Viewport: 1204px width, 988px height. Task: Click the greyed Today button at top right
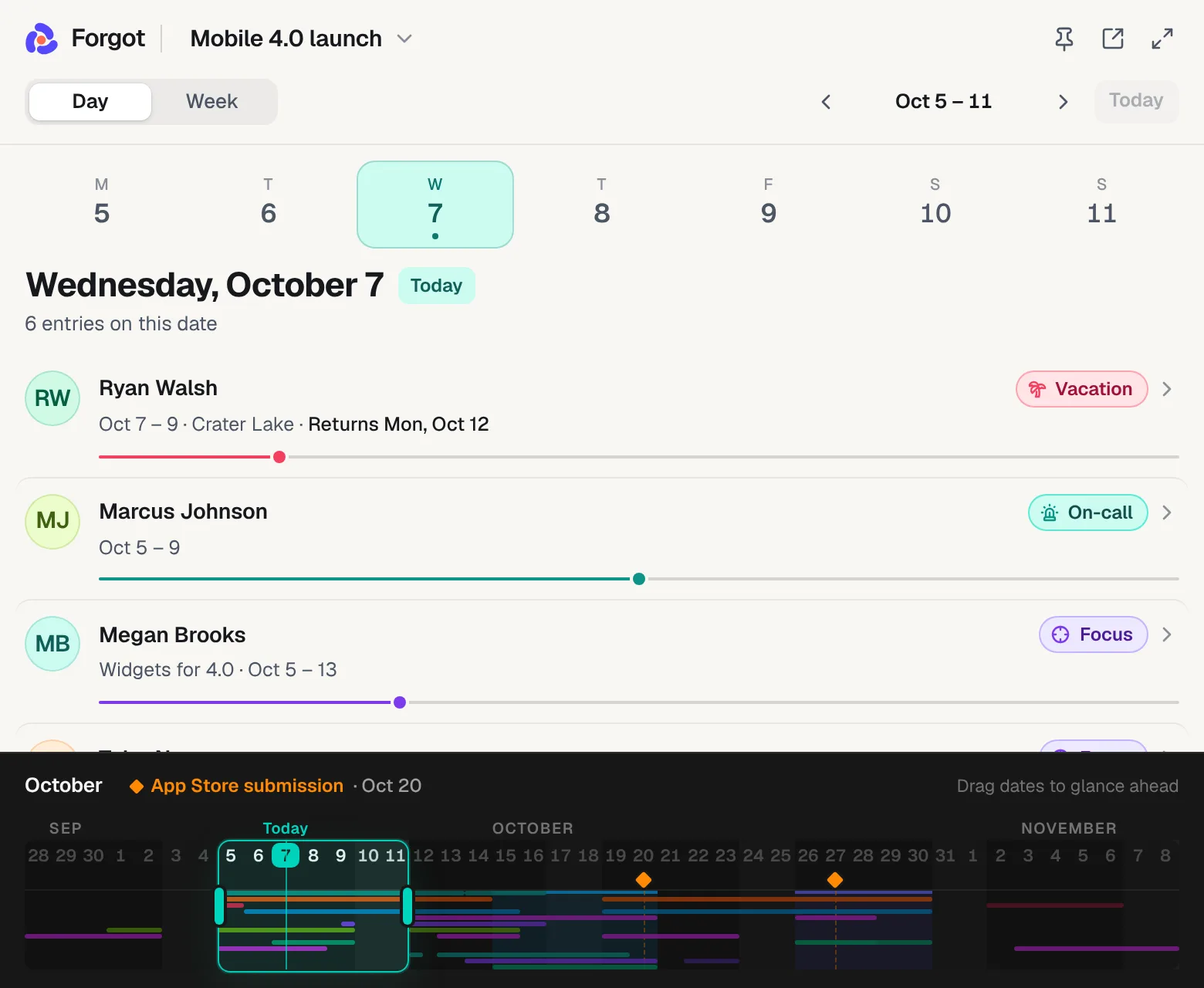[x=1136, y=101]
